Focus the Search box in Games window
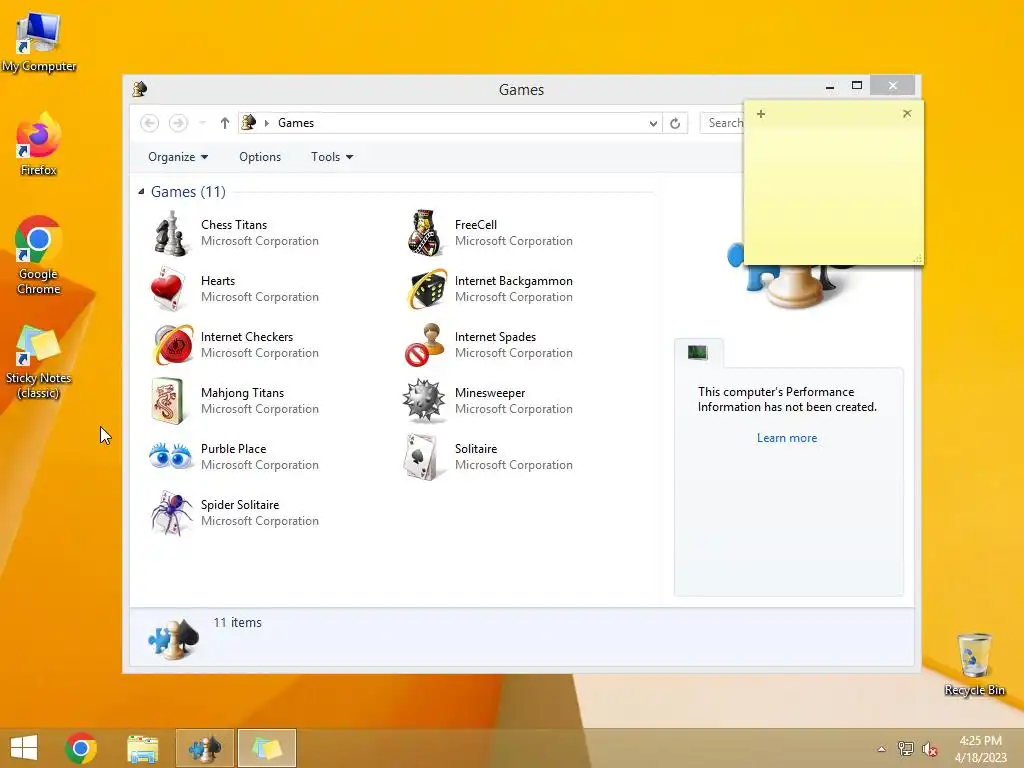This screenshot has height=768, width=1024. 722,123
